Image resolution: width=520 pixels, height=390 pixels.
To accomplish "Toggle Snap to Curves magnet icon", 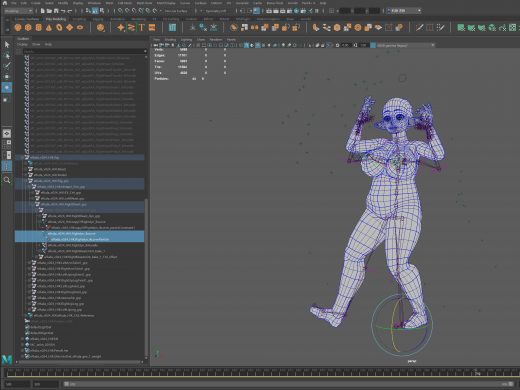I will pos(127,11).
